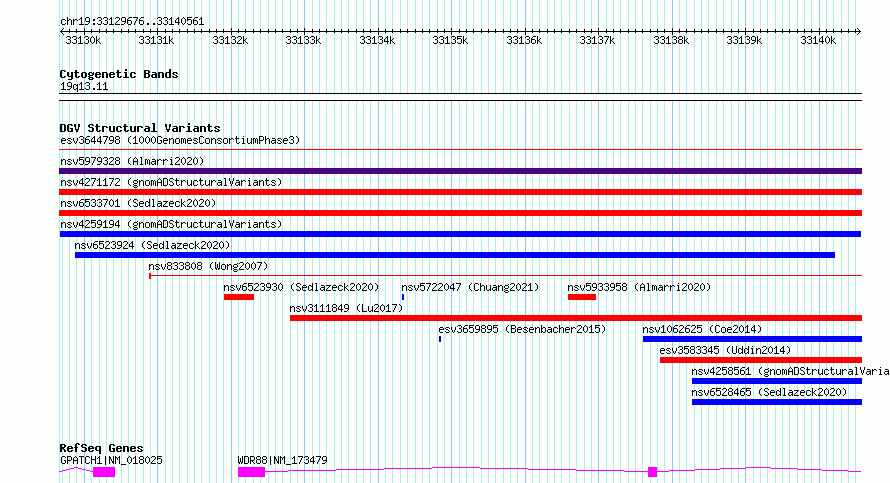Click the nsv3111849 Lu2017 red bar
This screenshot has height=483, width=890.
[576, 318]
